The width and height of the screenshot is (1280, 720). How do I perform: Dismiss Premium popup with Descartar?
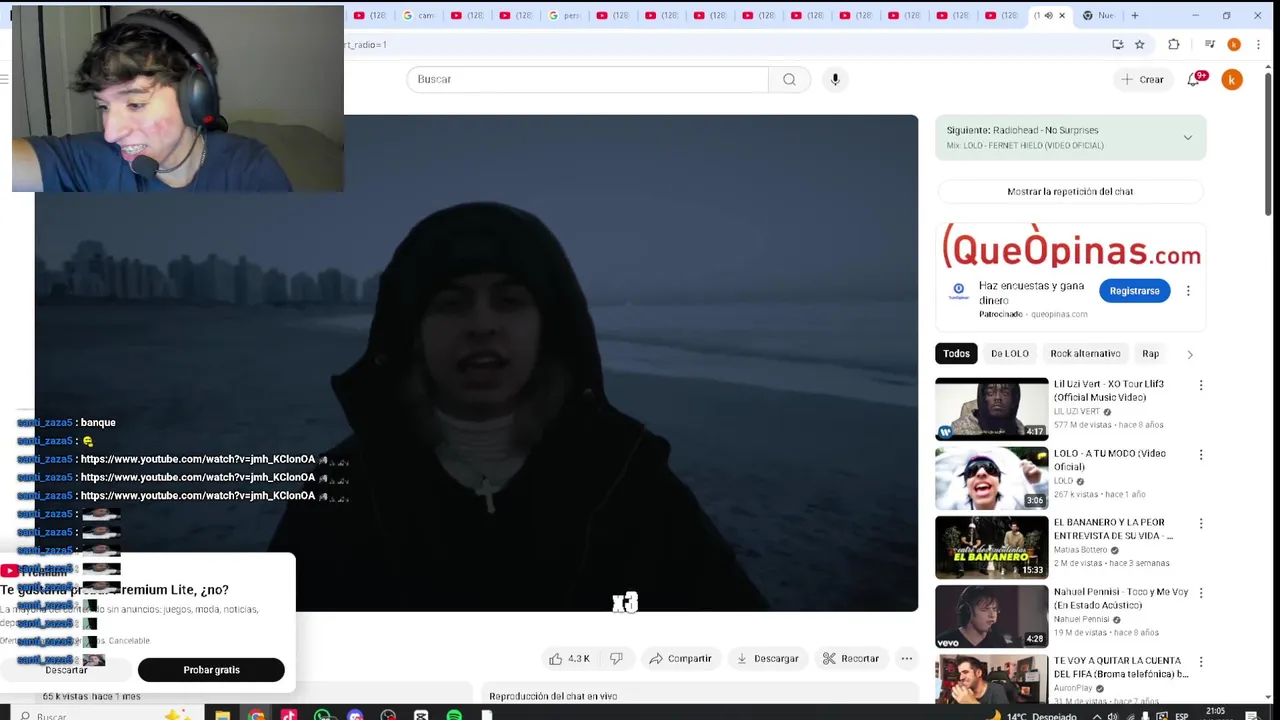pos(66,670)
